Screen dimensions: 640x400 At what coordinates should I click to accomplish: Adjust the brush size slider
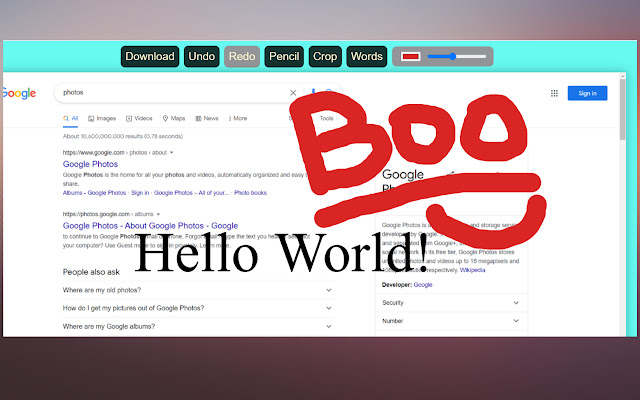[457, 56]
